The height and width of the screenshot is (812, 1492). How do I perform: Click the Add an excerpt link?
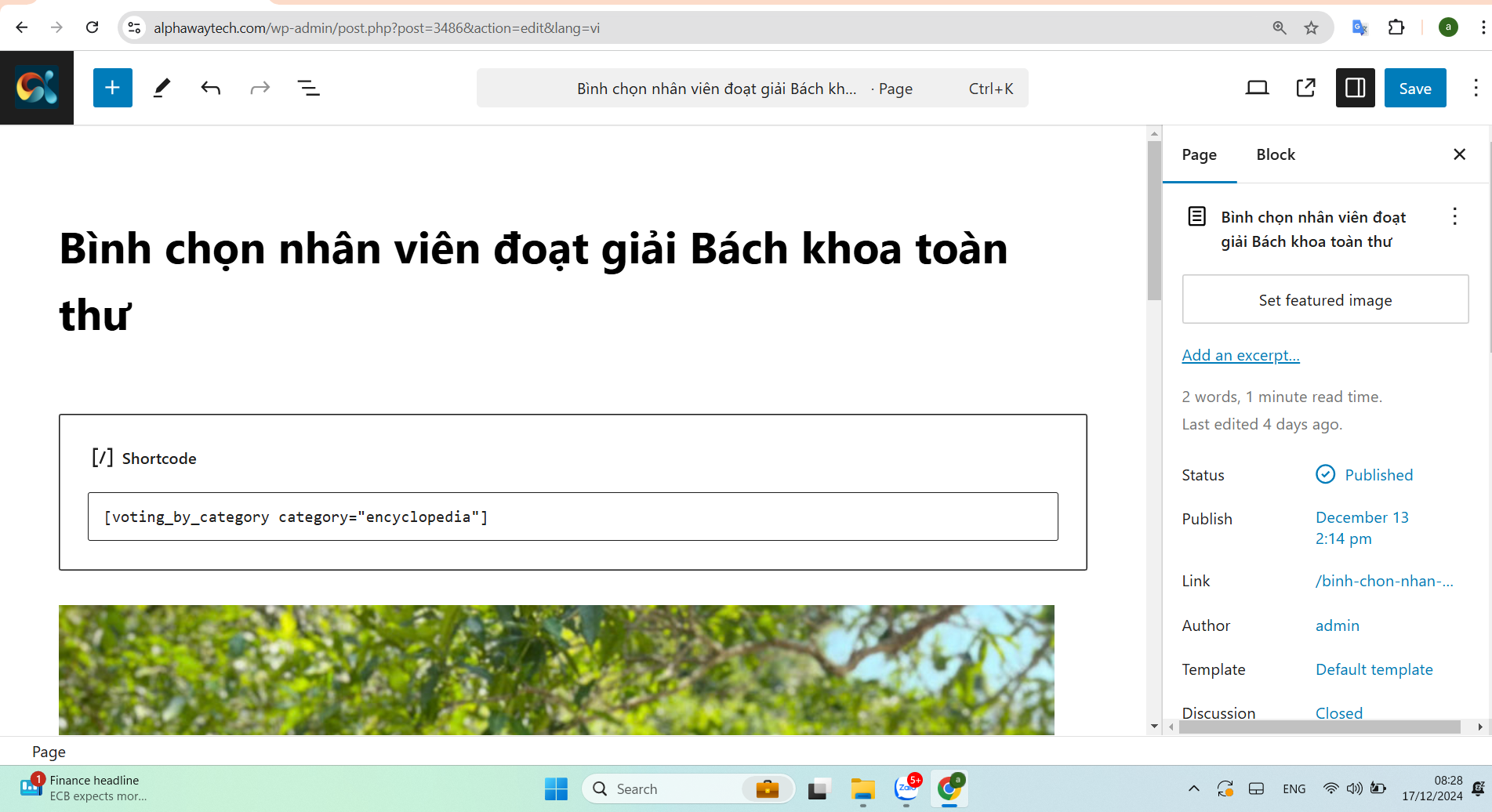point(1240,355)
